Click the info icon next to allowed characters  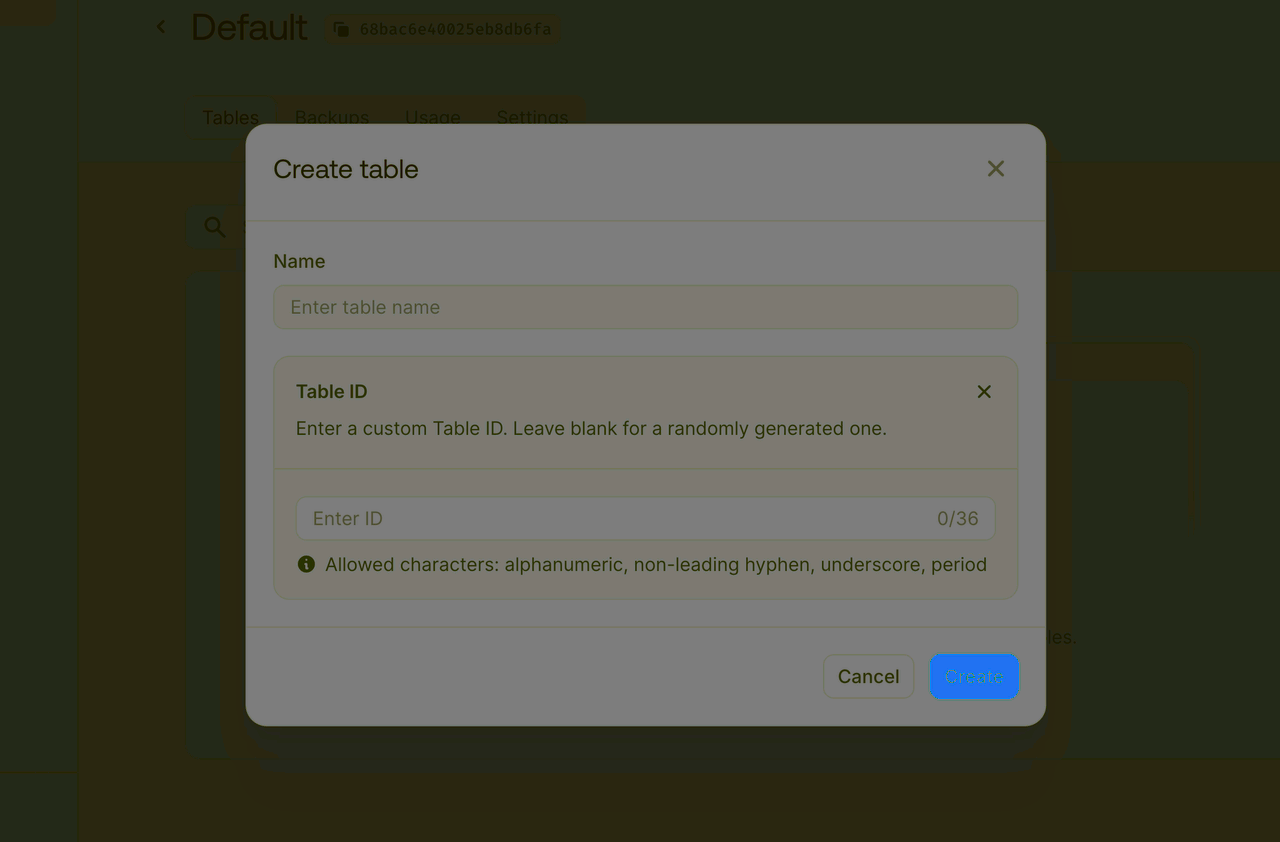pos(305,564)
